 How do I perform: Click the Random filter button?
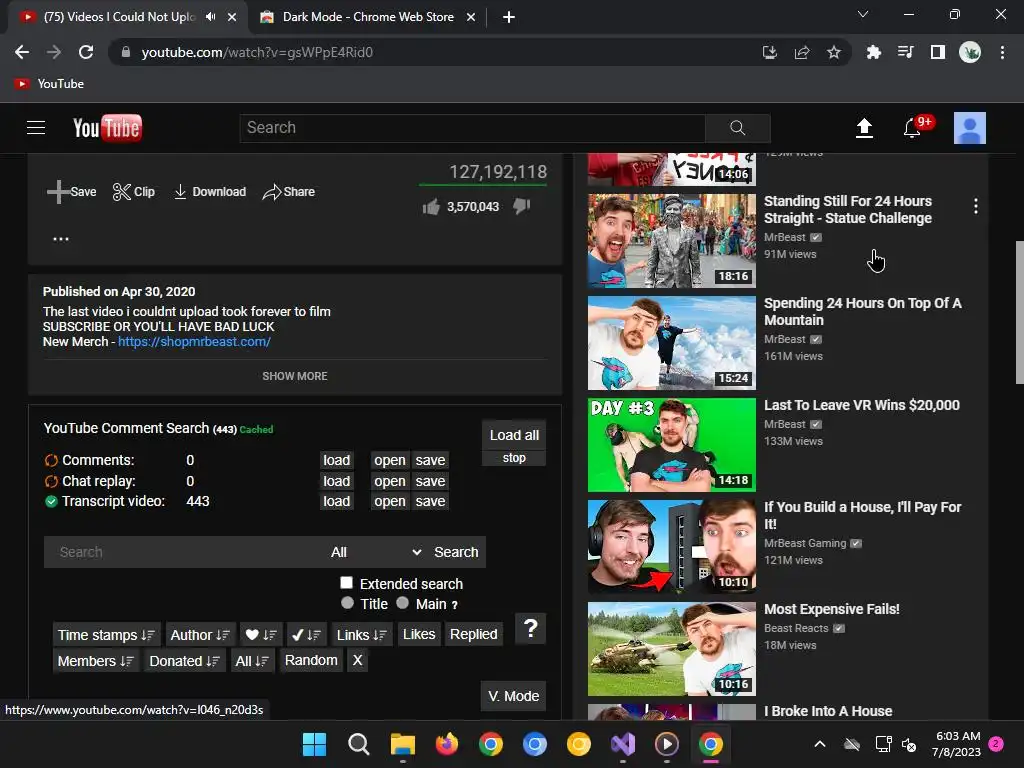point(311,660)
